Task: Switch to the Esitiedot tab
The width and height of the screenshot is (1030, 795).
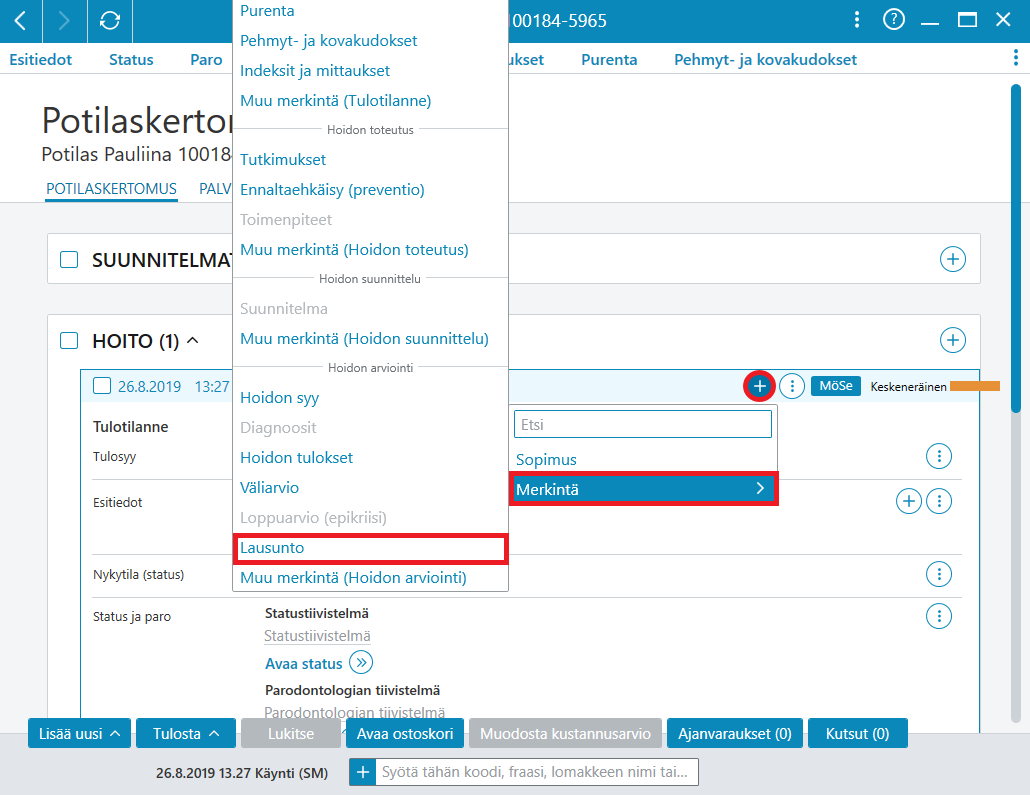Action: coord(41,60)
